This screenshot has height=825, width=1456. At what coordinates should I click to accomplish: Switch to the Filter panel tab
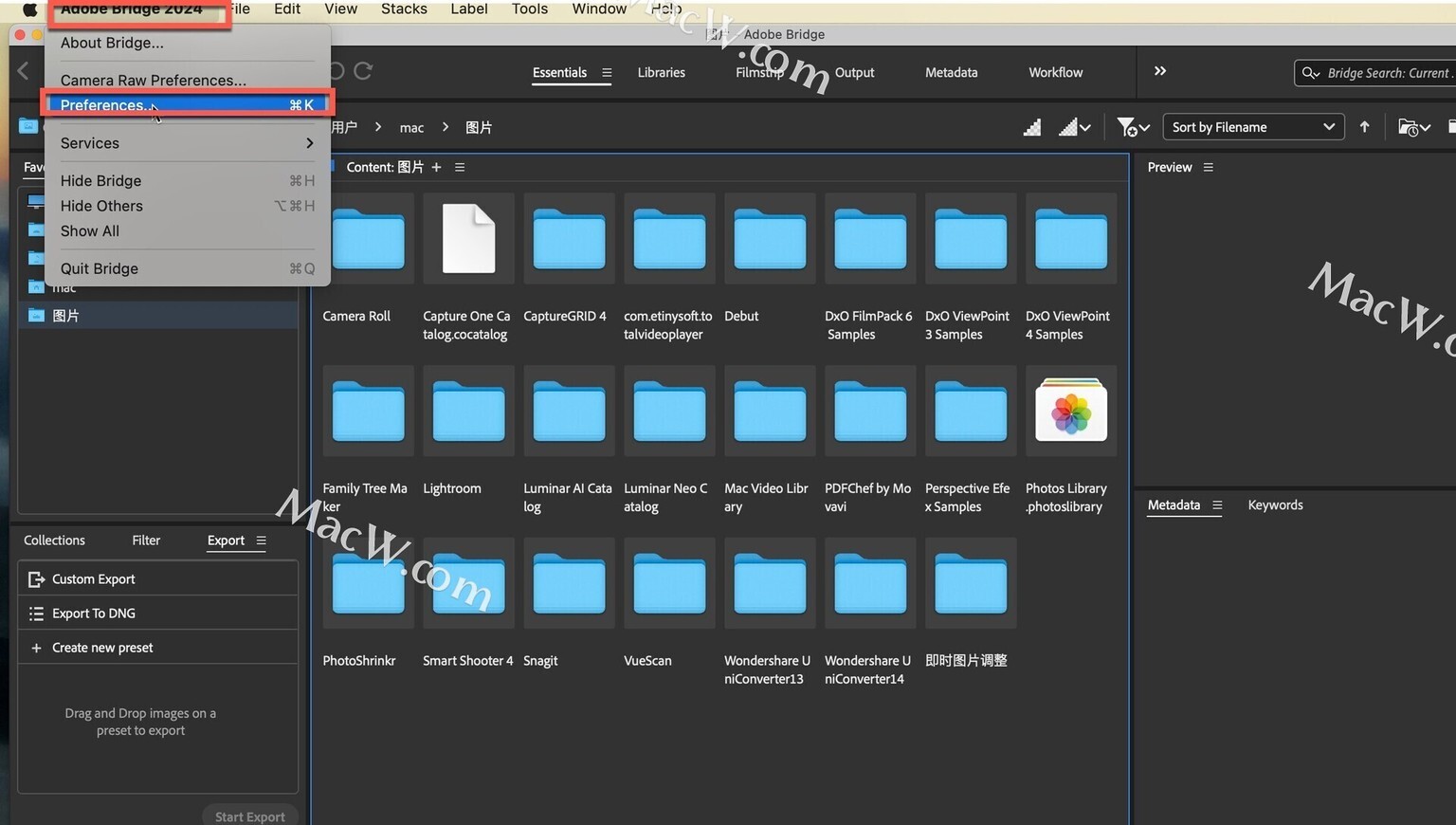pos(146,541)
